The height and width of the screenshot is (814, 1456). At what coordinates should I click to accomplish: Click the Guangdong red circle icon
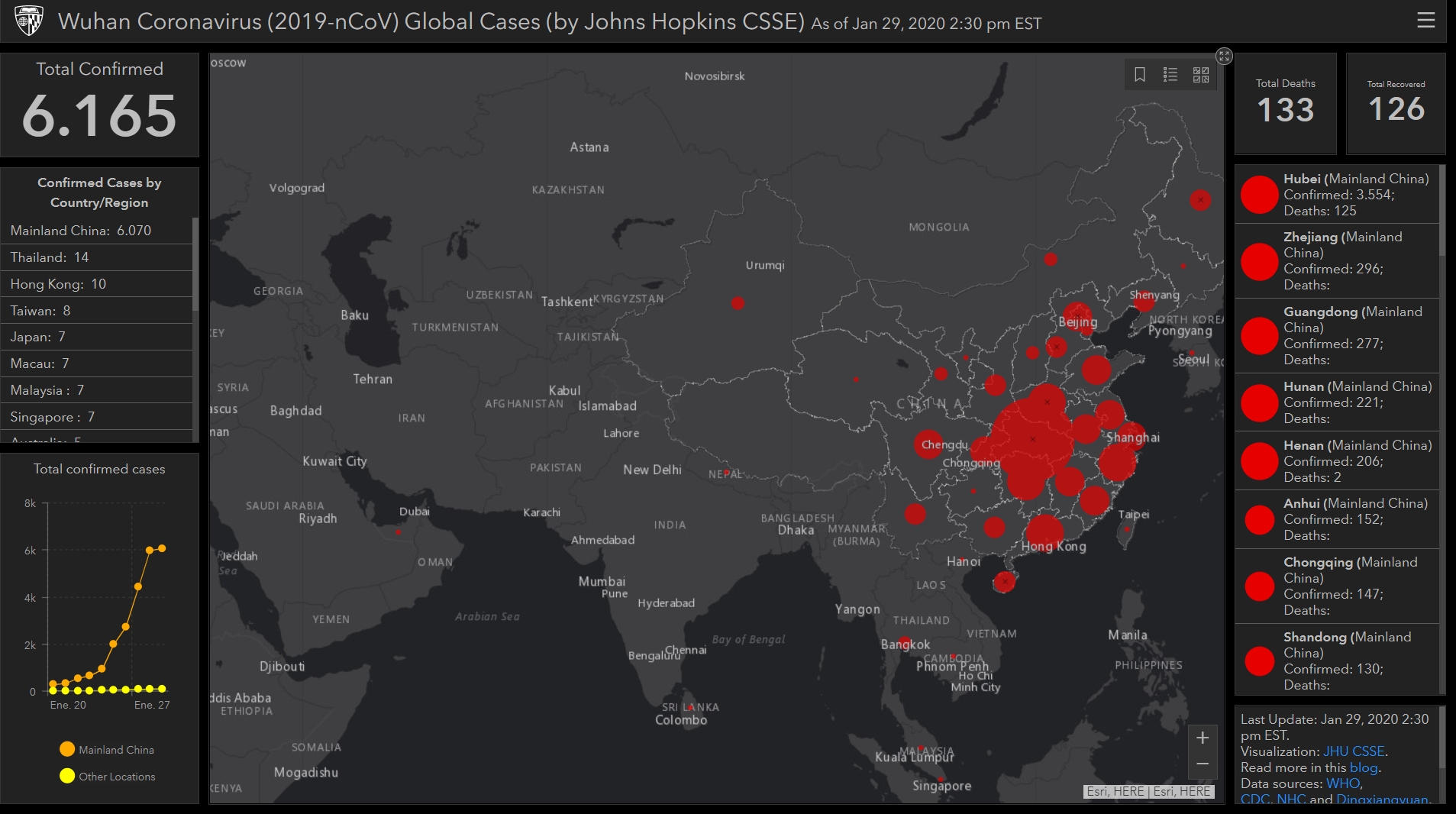coord(1260,336)
